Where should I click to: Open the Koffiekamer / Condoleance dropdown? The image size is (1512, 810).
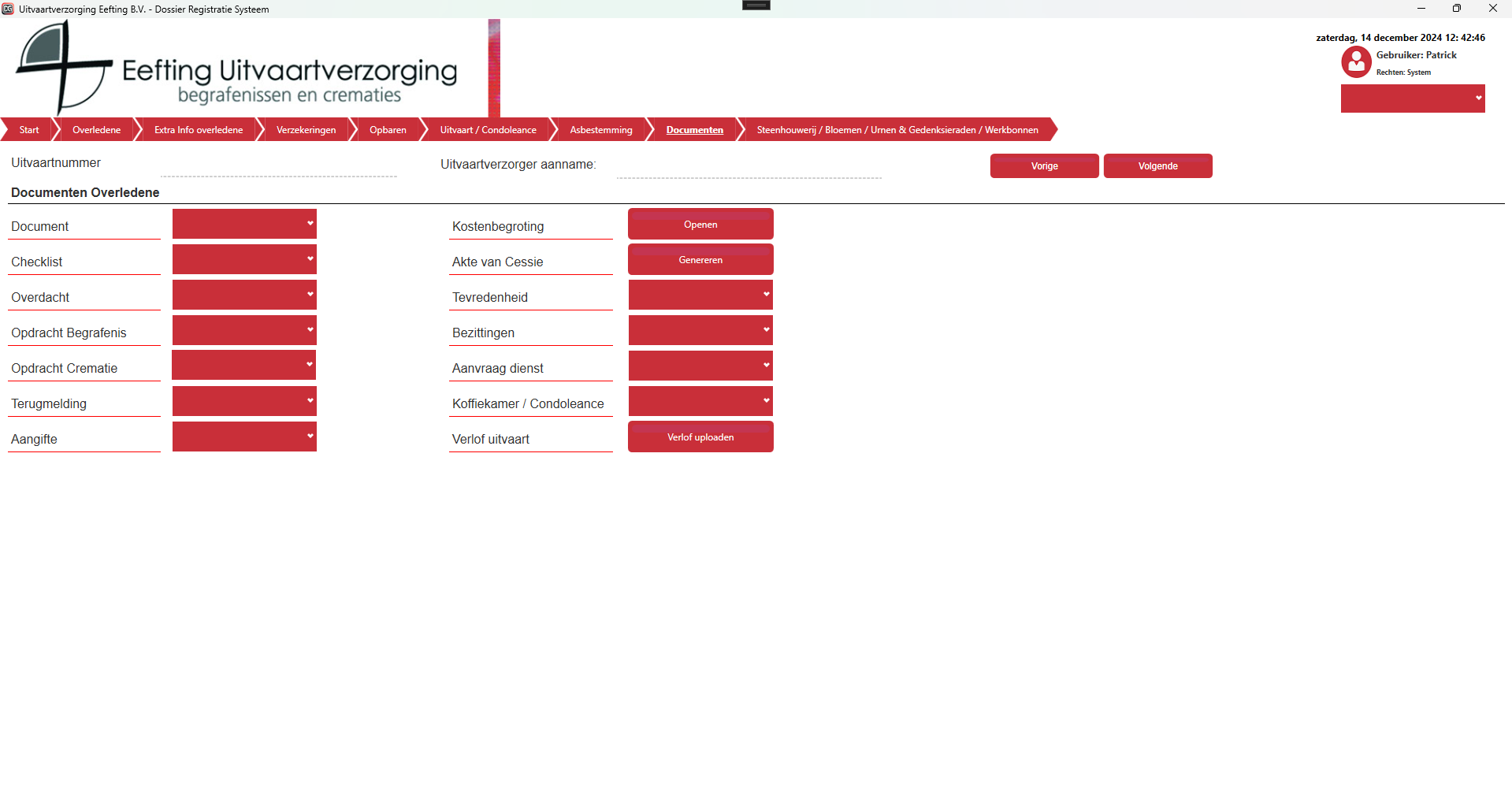(700, 401)
